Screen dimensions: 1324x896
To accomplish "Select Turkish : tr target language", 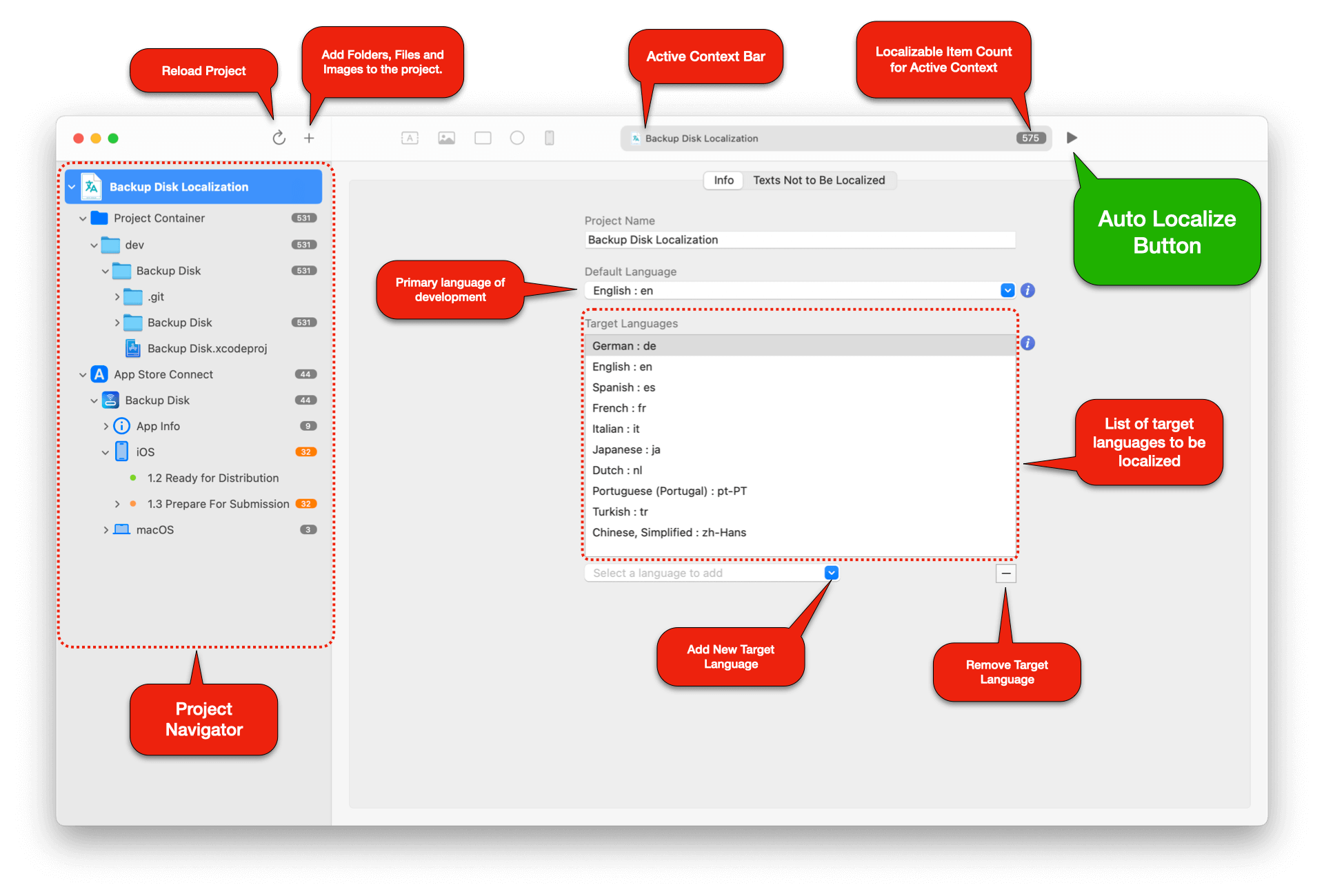I will [800, 511].
